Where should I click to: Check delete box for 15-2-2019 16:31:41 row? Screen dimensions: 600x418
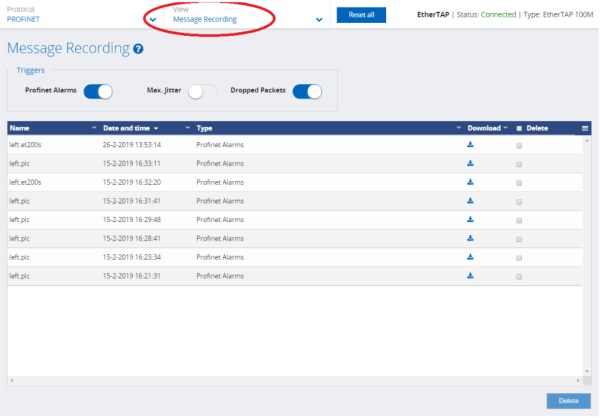point(519,202)
